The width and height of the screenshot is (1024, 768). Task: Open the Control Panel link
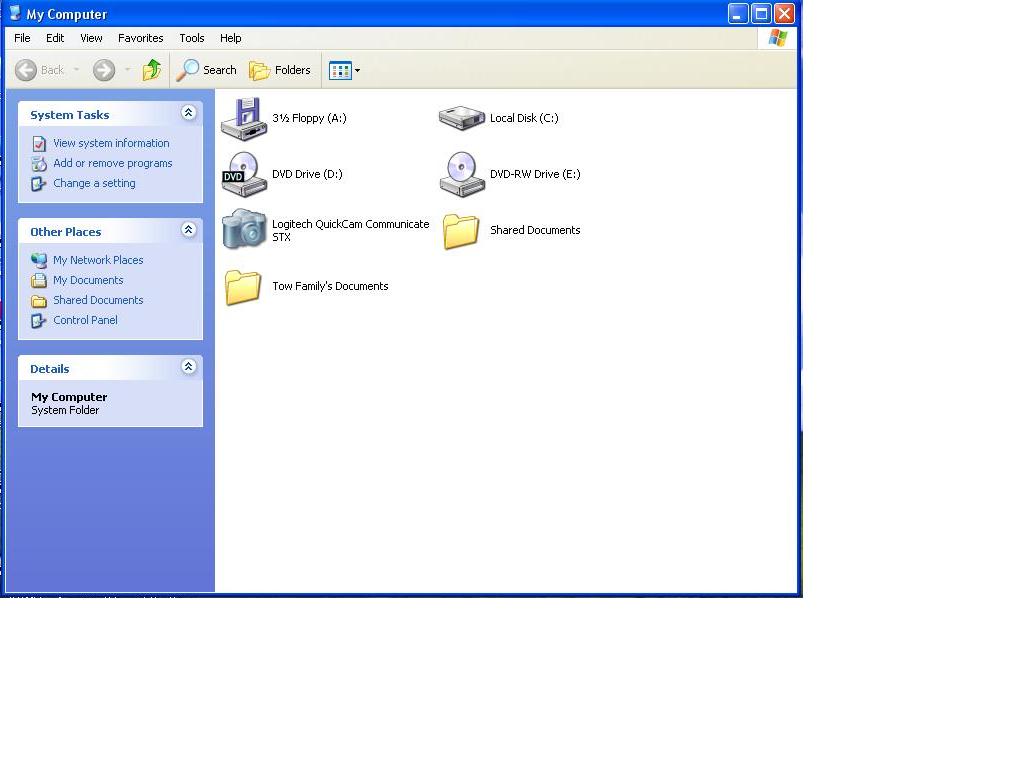click(x=85, y=320)
